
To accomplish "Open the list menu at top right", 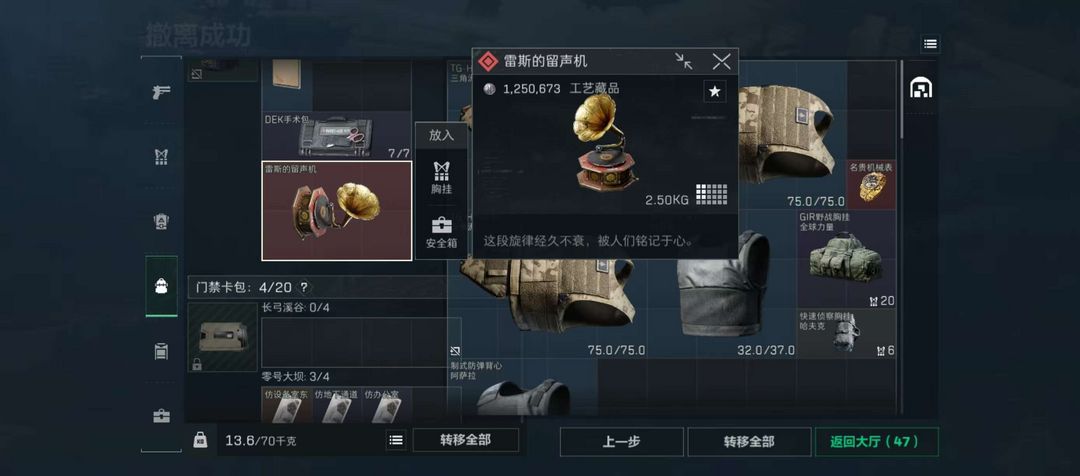I will pyautogui.click(x=930, y=44).
